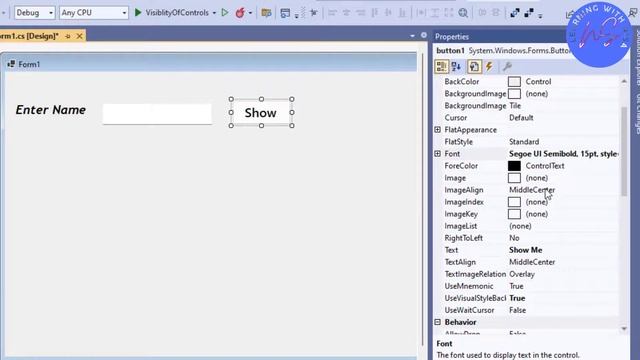
Task: Click ImageList value (none)
Action: [x=520, y=226]
